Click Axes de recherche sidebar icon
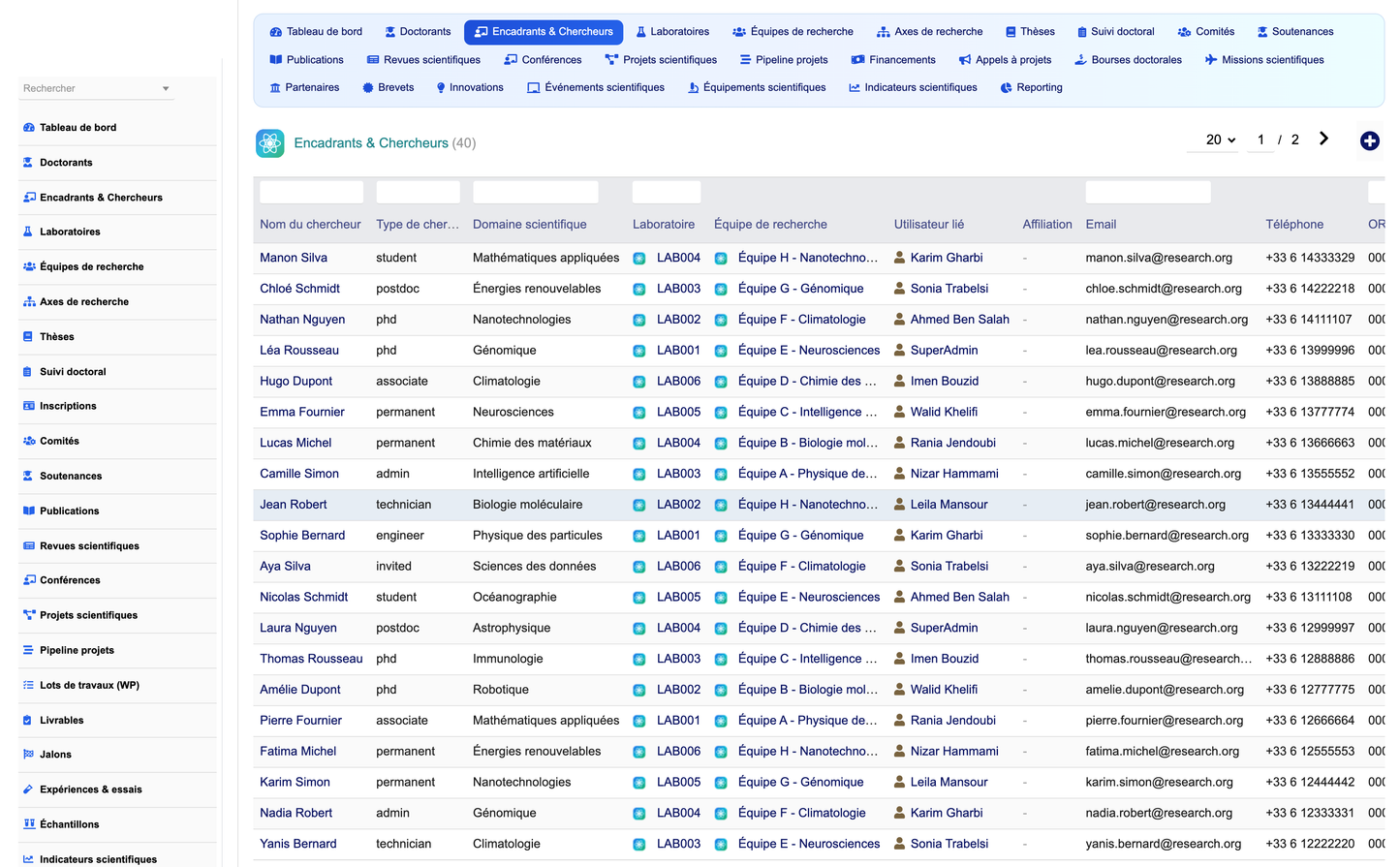Image resolution: width=1400 pixels, height=867 pixels. tap(29, 302)
